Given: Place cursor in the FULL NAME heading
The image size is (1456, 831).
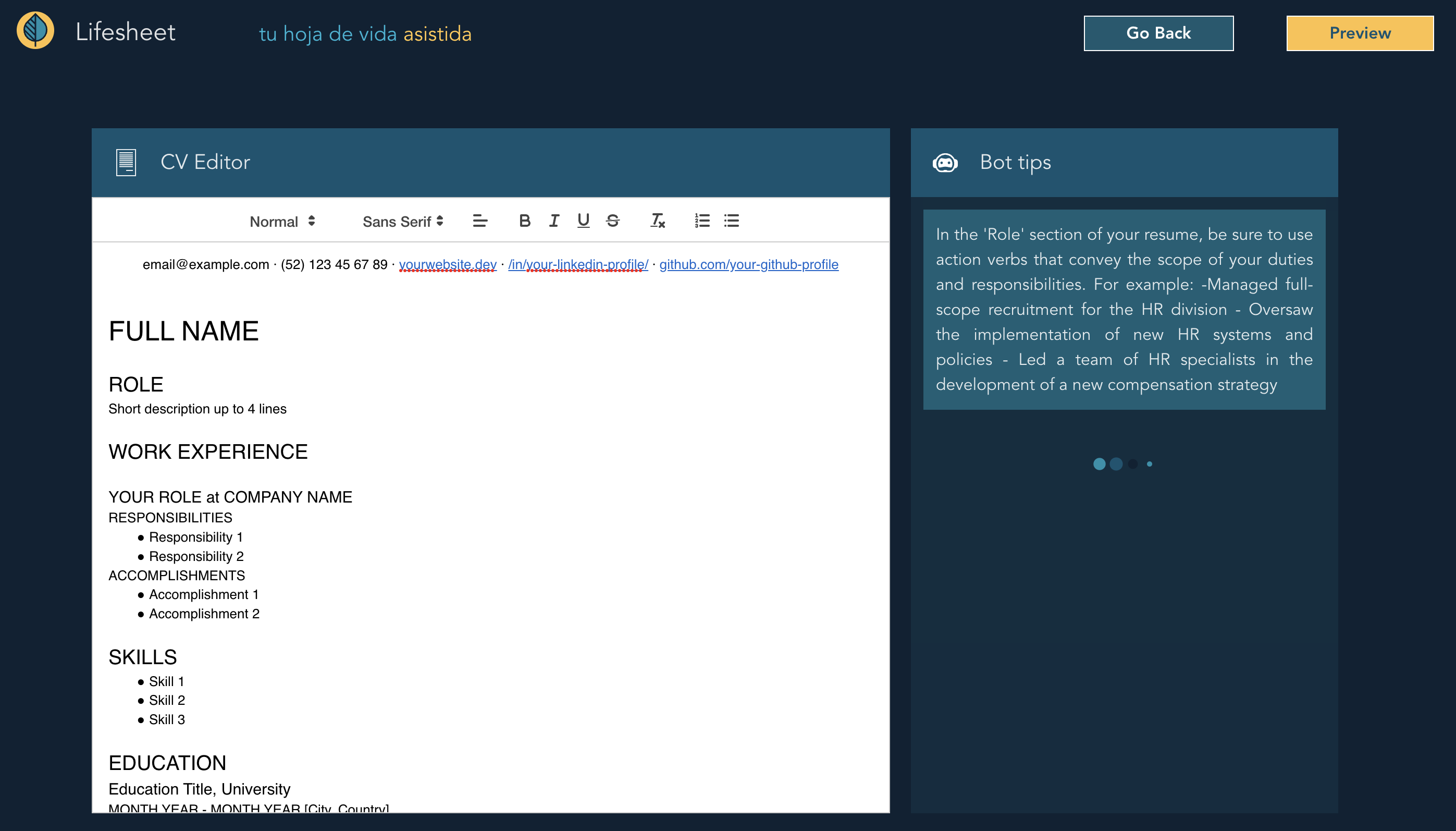Looking at the screenshot, I should (x=184, y=332).
